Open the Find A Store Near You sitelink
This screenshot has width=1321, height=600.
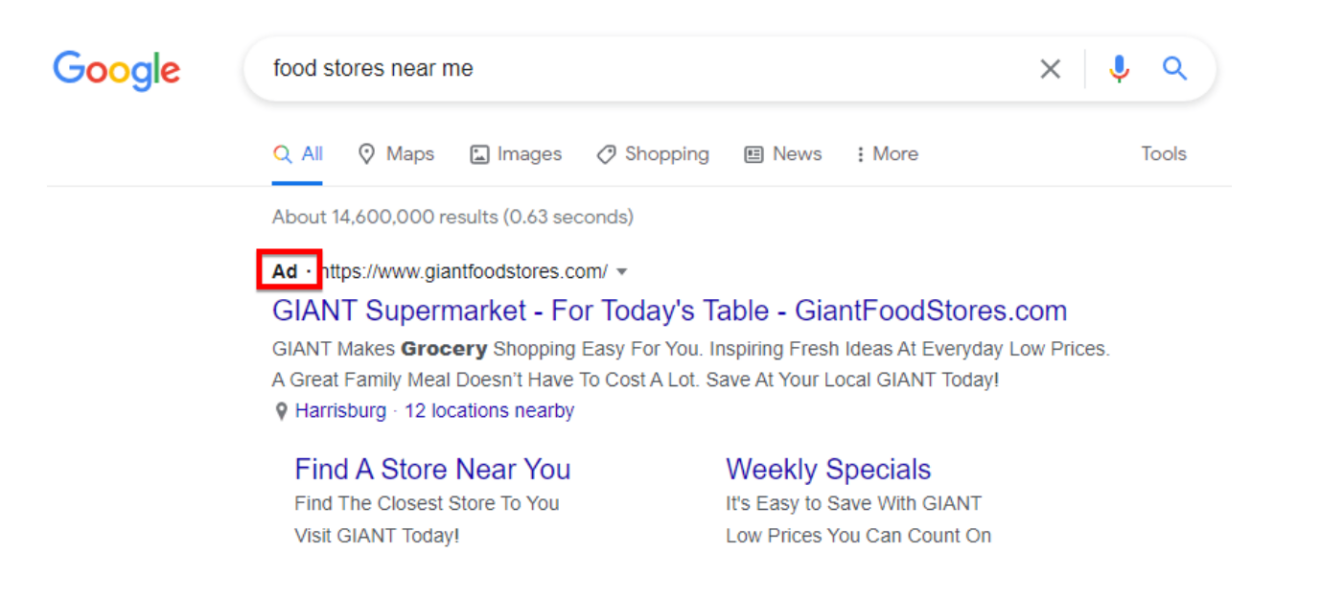(432, 468)
